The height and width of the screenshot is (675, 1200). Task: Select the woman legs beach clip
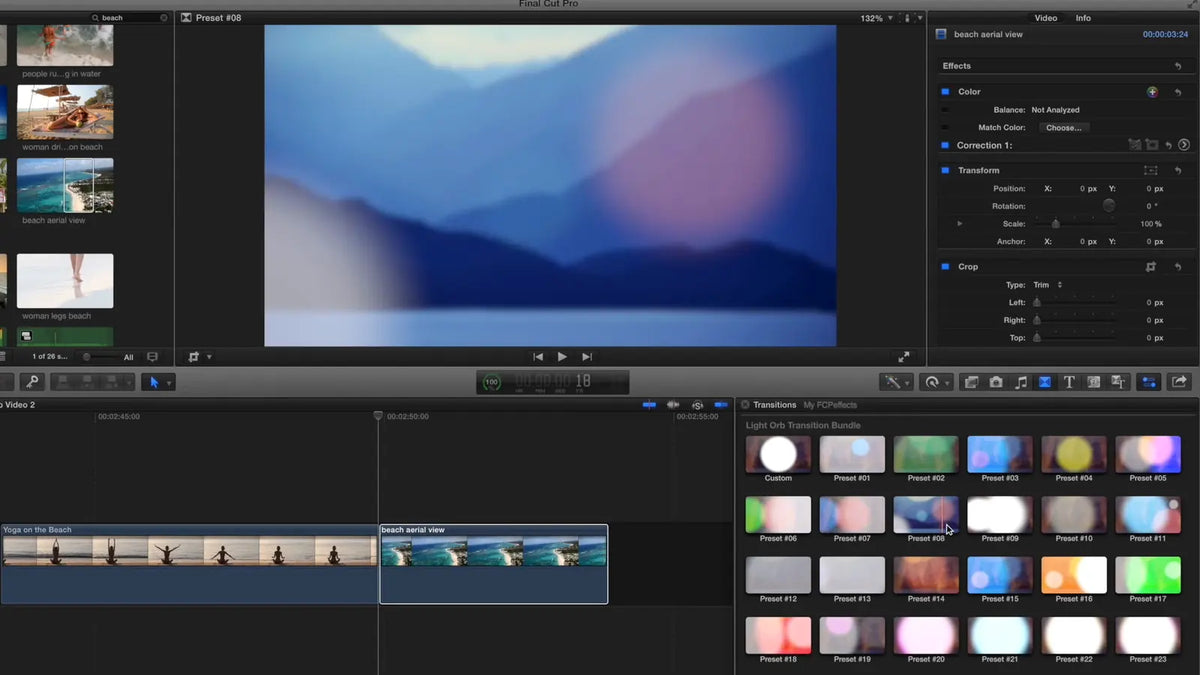click(x=65, y=281)
